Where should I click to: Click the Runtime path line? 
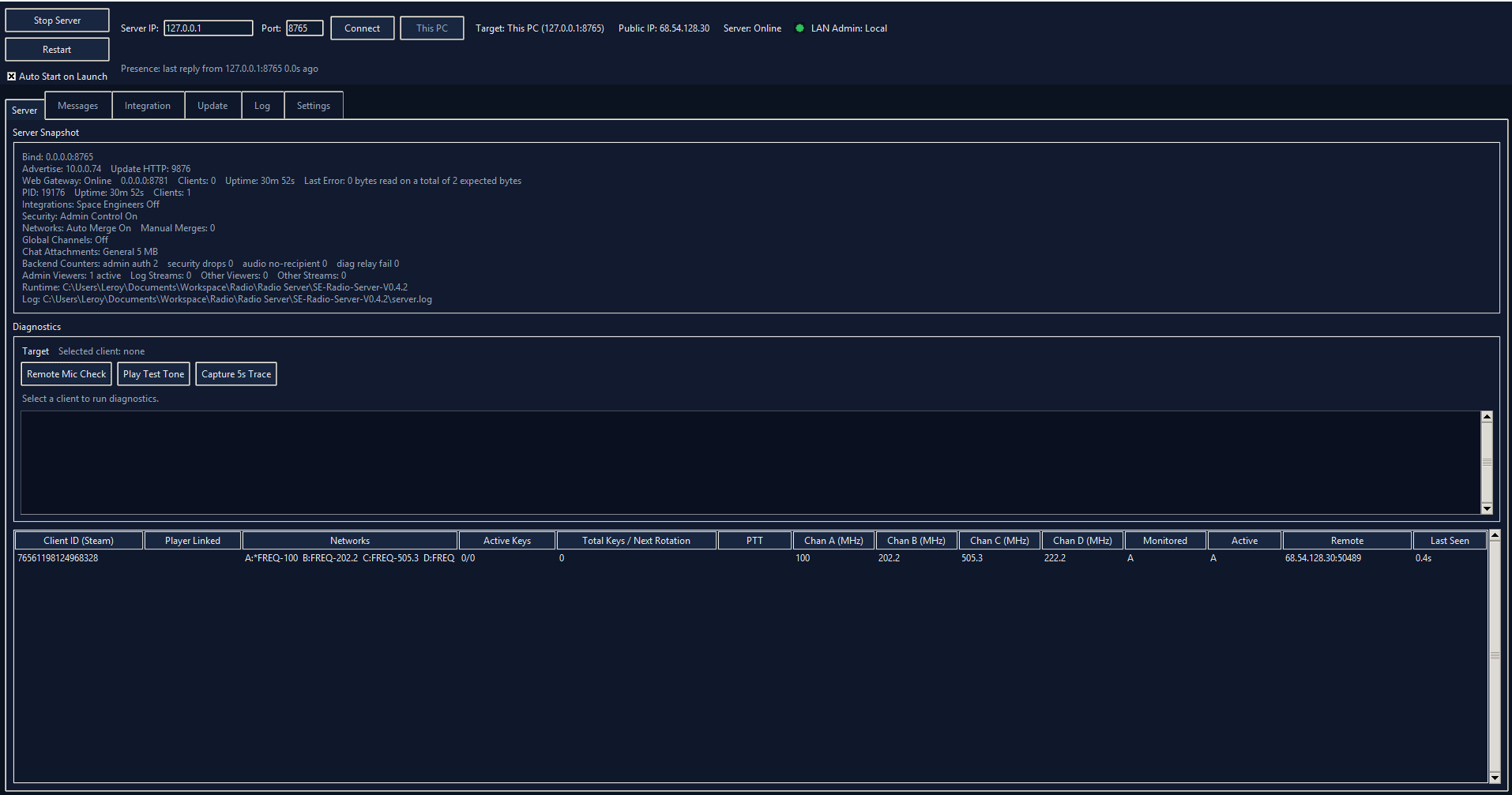coord(215,287)
